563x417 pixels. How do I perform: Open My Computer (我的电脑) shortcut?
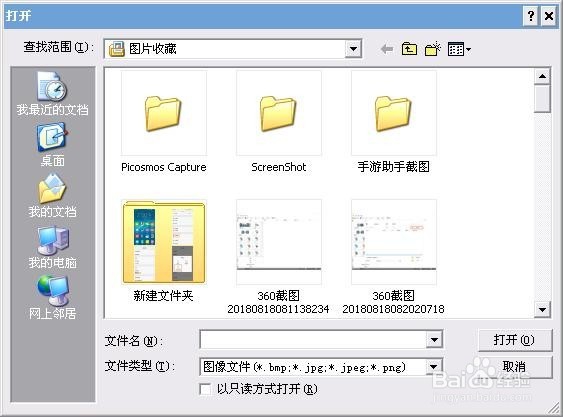pos(52,247)
